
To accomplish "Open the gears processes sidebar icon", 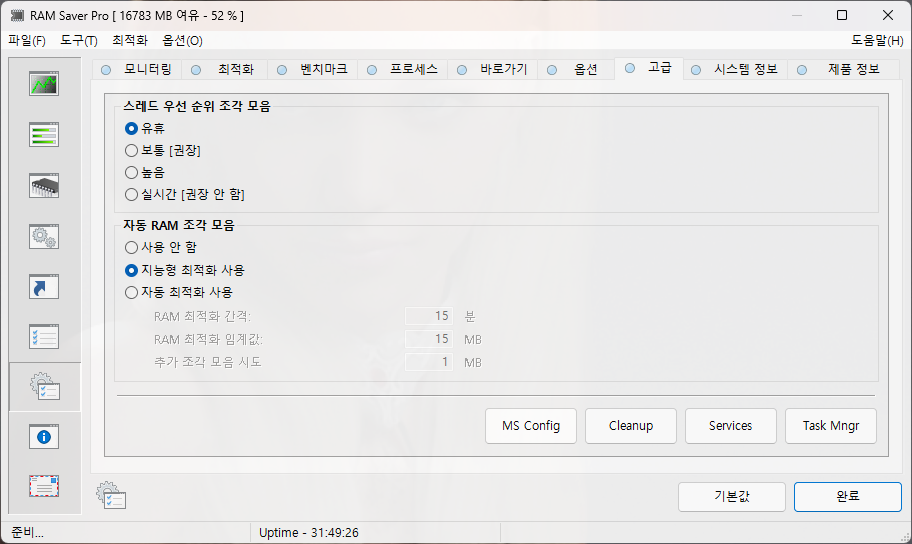I will (44, 236).
